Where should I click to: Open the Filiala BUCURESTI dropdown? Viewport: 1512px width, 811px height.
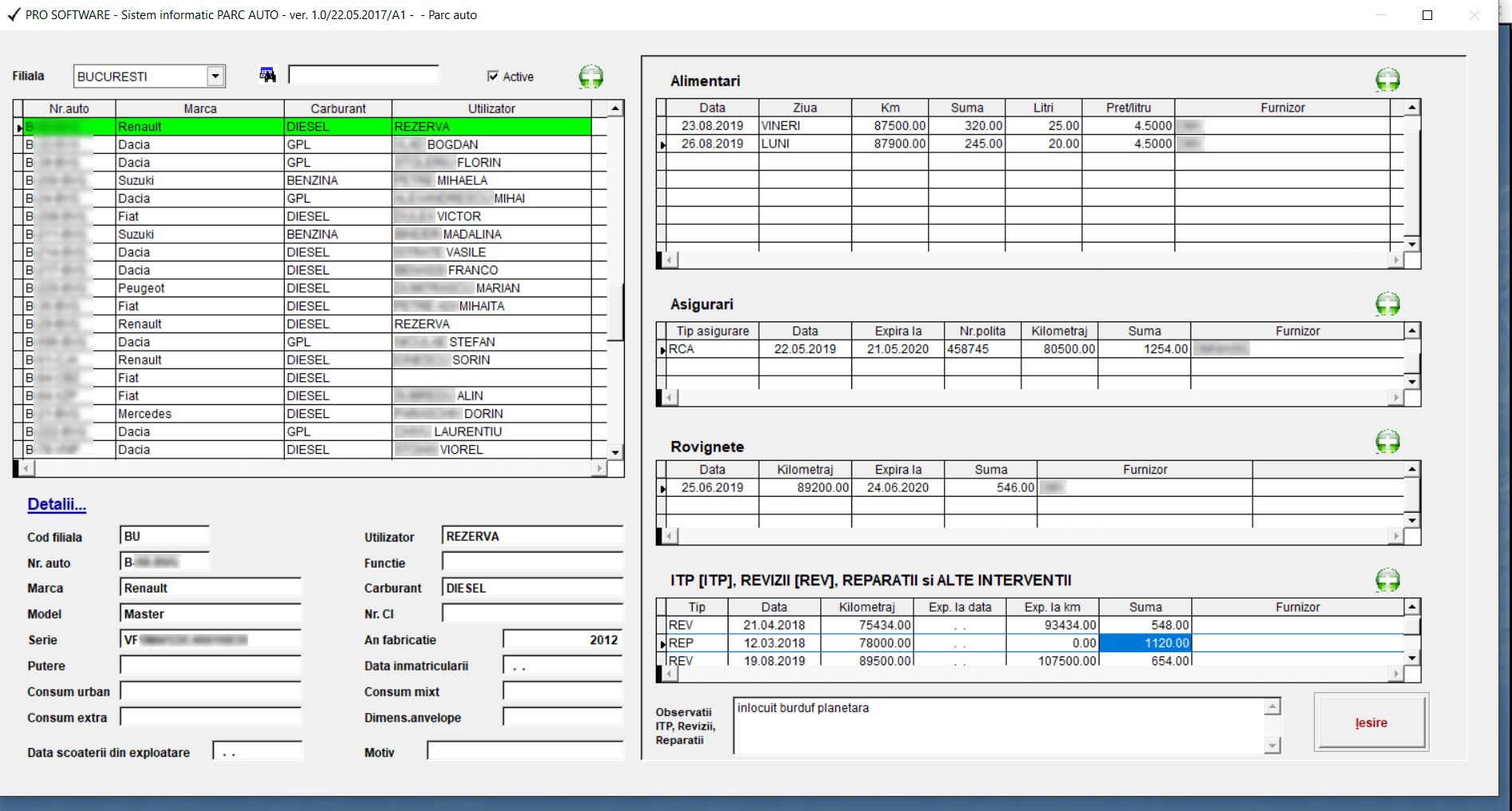point(215,77)
